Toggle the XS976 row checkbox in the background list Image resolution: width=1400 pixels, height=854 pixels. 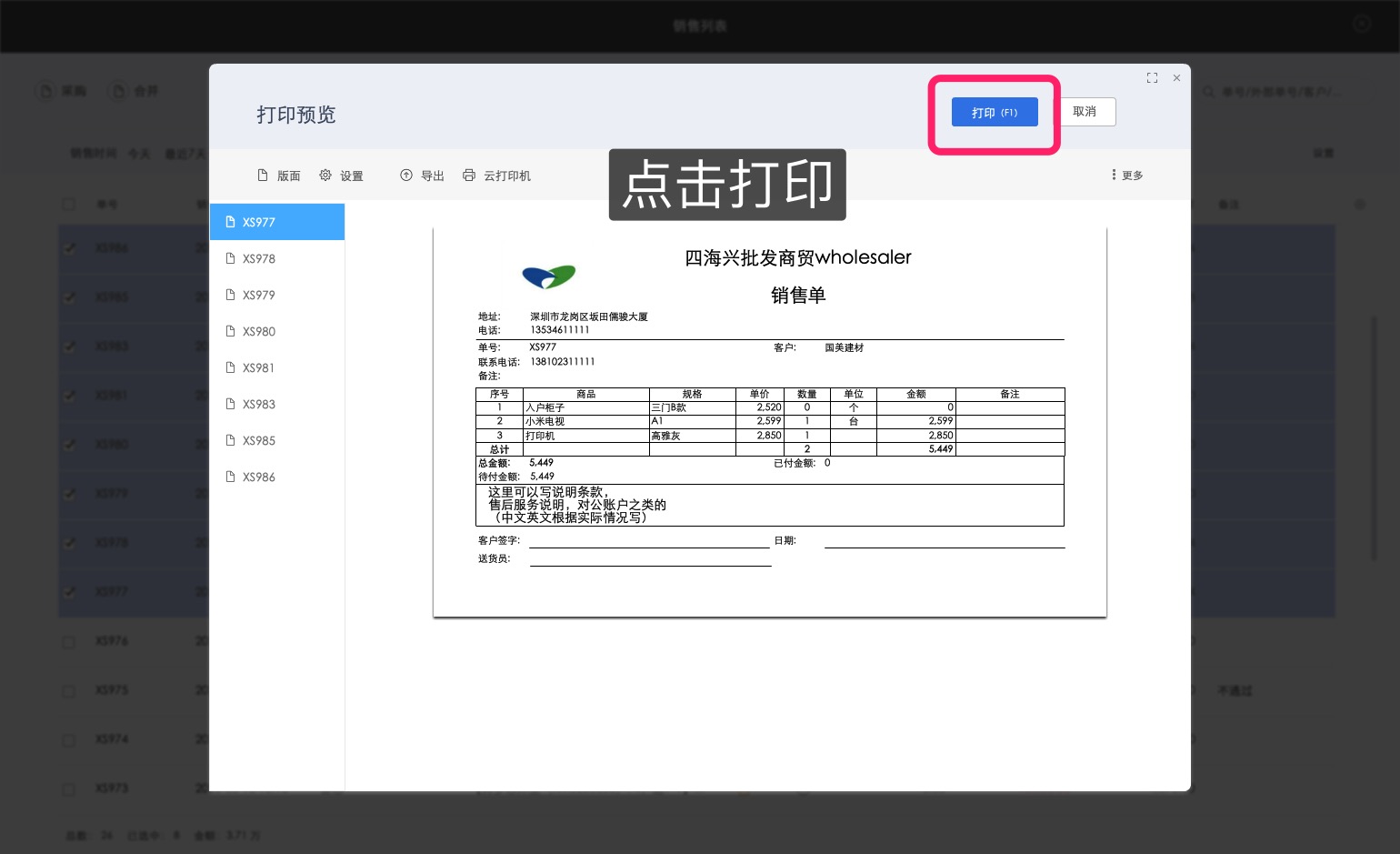(x=68, y=641)
